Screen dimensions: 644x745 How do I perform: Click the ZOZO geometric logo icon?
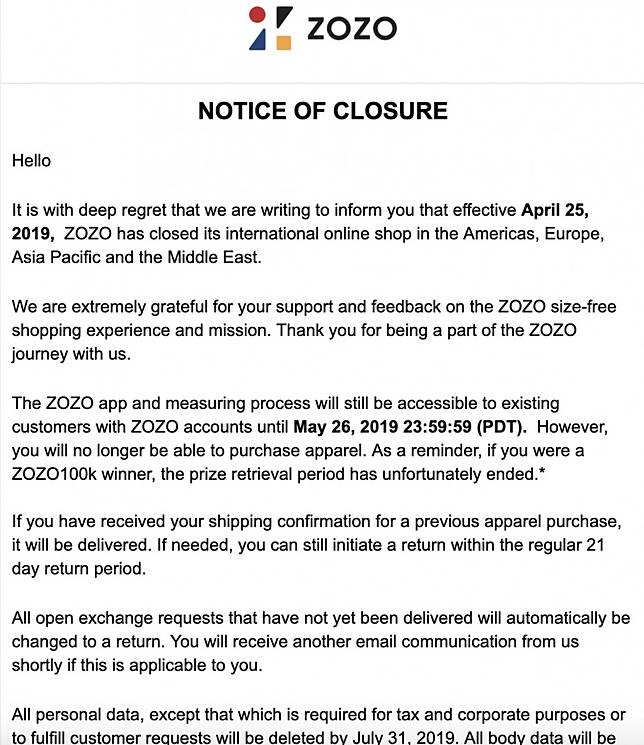pos(270,28)
